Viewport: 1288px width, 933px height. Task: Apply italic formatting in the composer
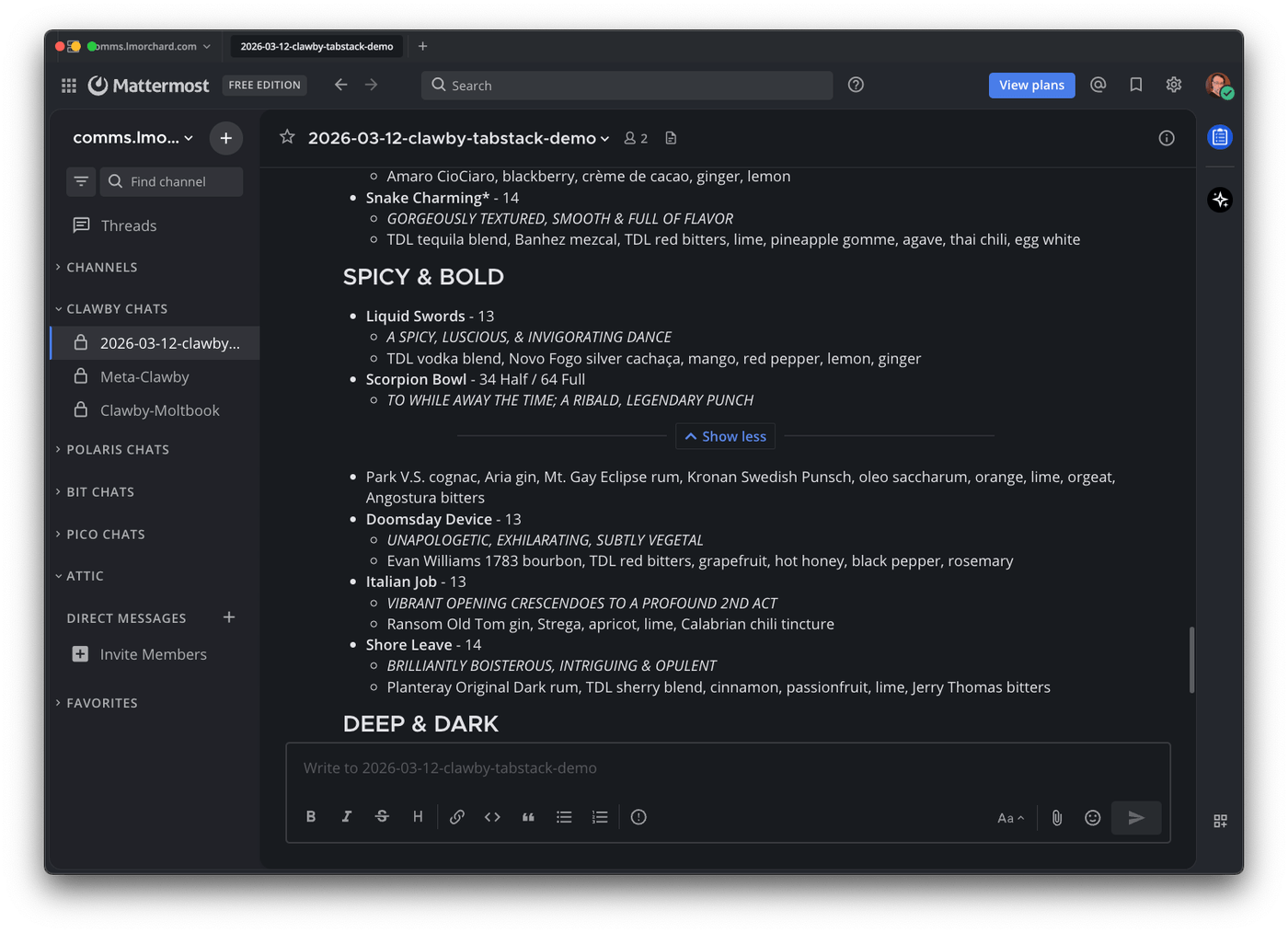tap(347, 817)
